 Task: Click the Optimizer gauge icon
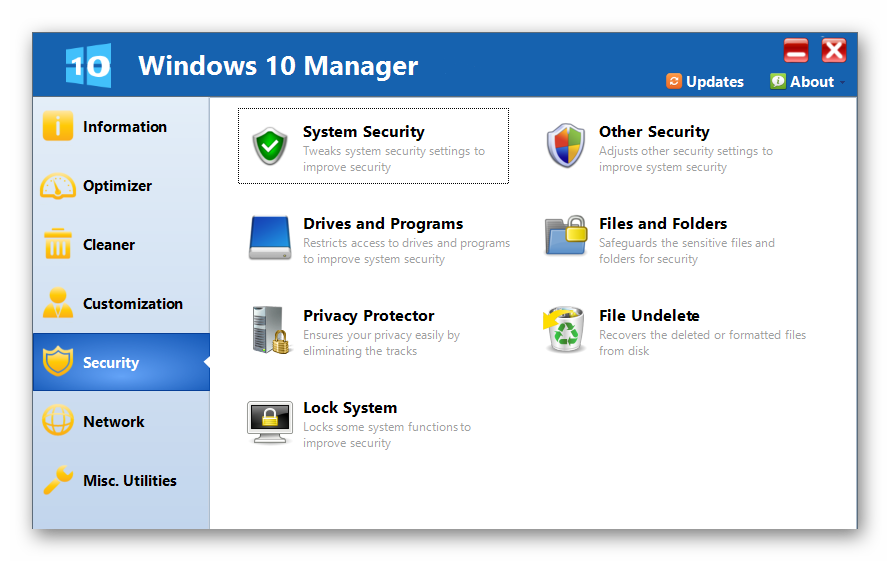coord(57,186)
